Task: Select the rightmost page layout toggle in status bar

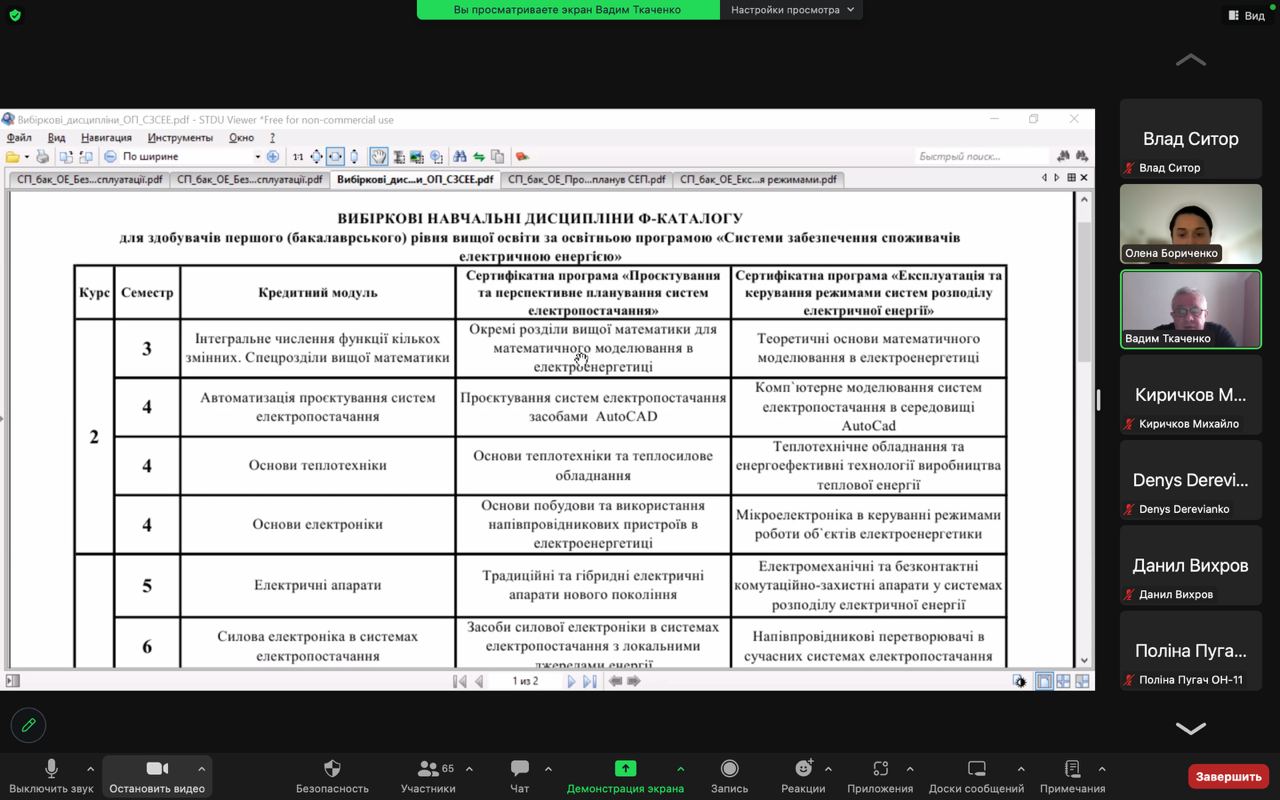Action: tap(1082, 681)
